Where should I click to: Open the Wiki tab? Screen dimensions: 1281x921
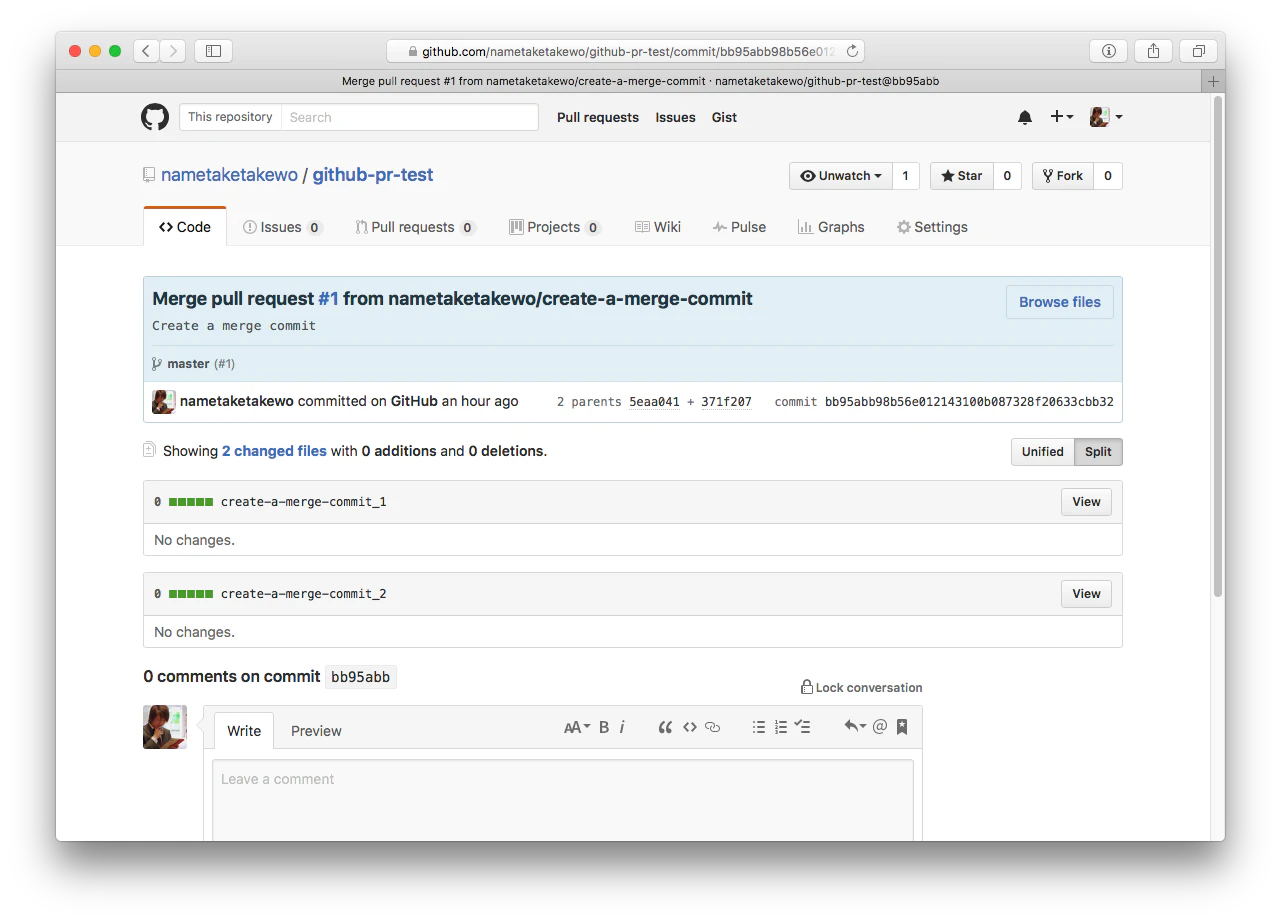click(x=658, y=227)
